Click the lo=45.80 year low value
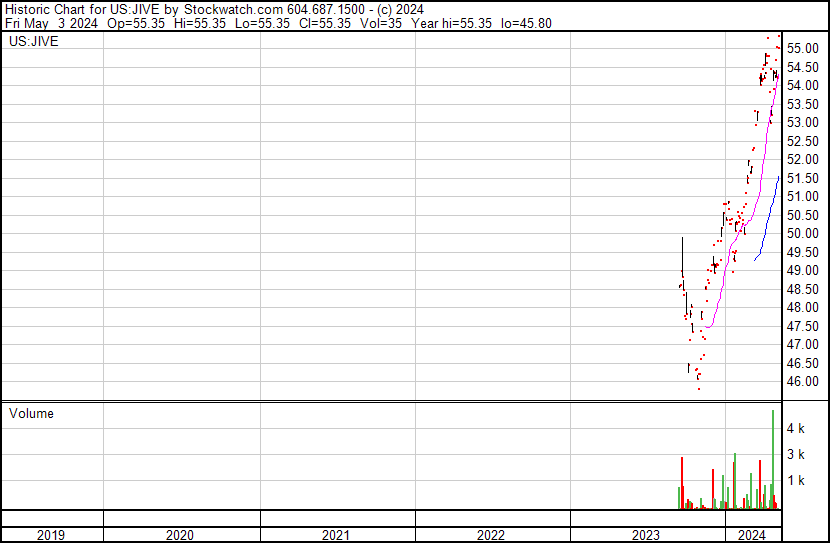 (527, 23)
